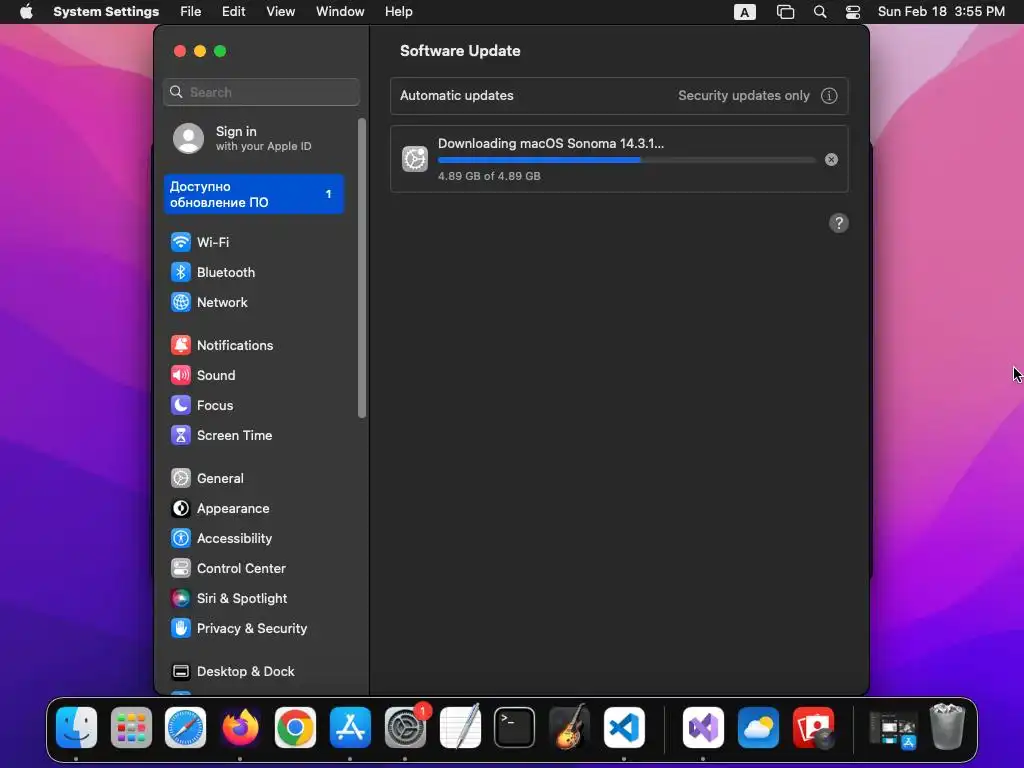Open the System Settings menu
The height and width of the screenshot is (768, 1024).
[x=106, y=12]
